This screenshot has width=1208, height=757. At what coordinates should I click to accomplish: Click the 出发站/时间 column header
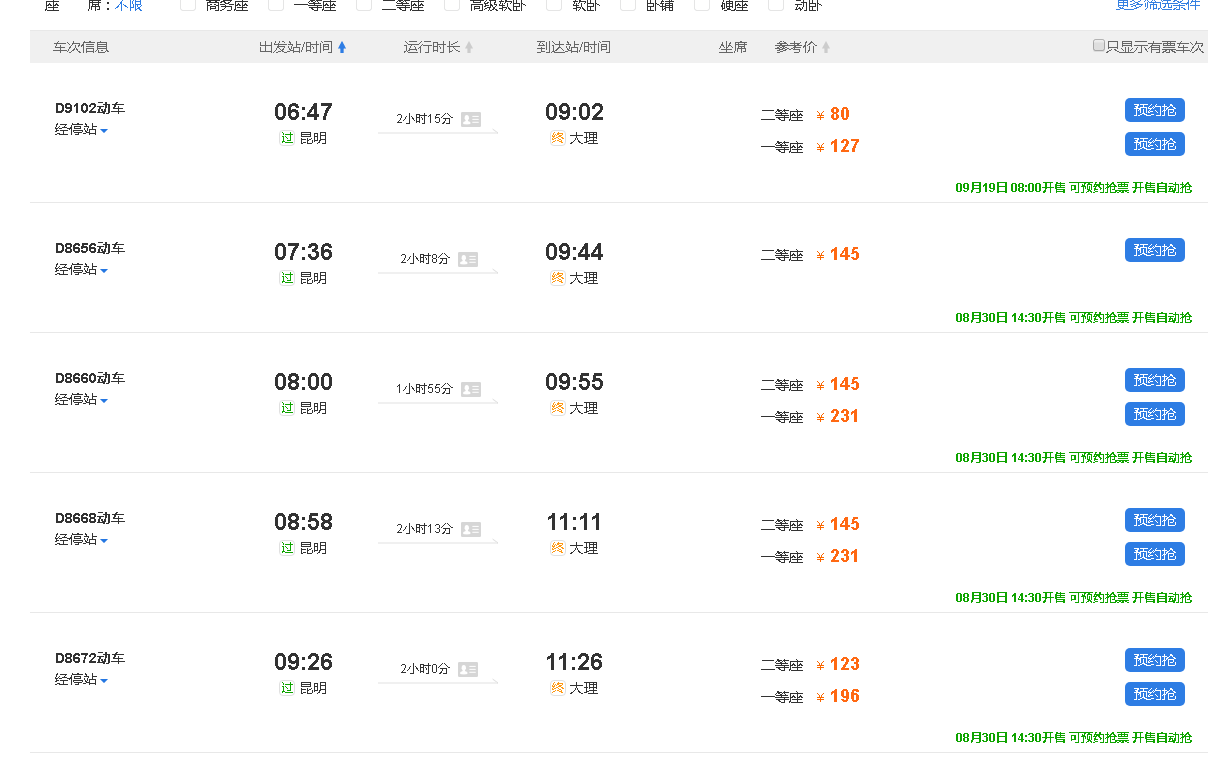(x=295, y=47)
